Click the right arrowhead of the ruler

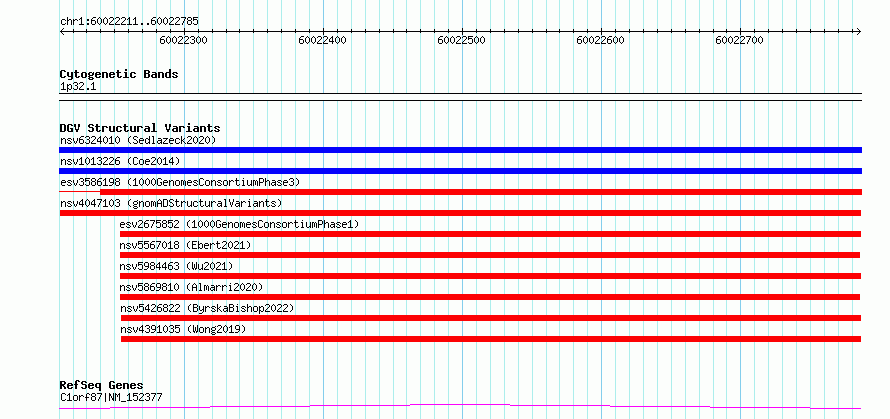tap(859, 31)
